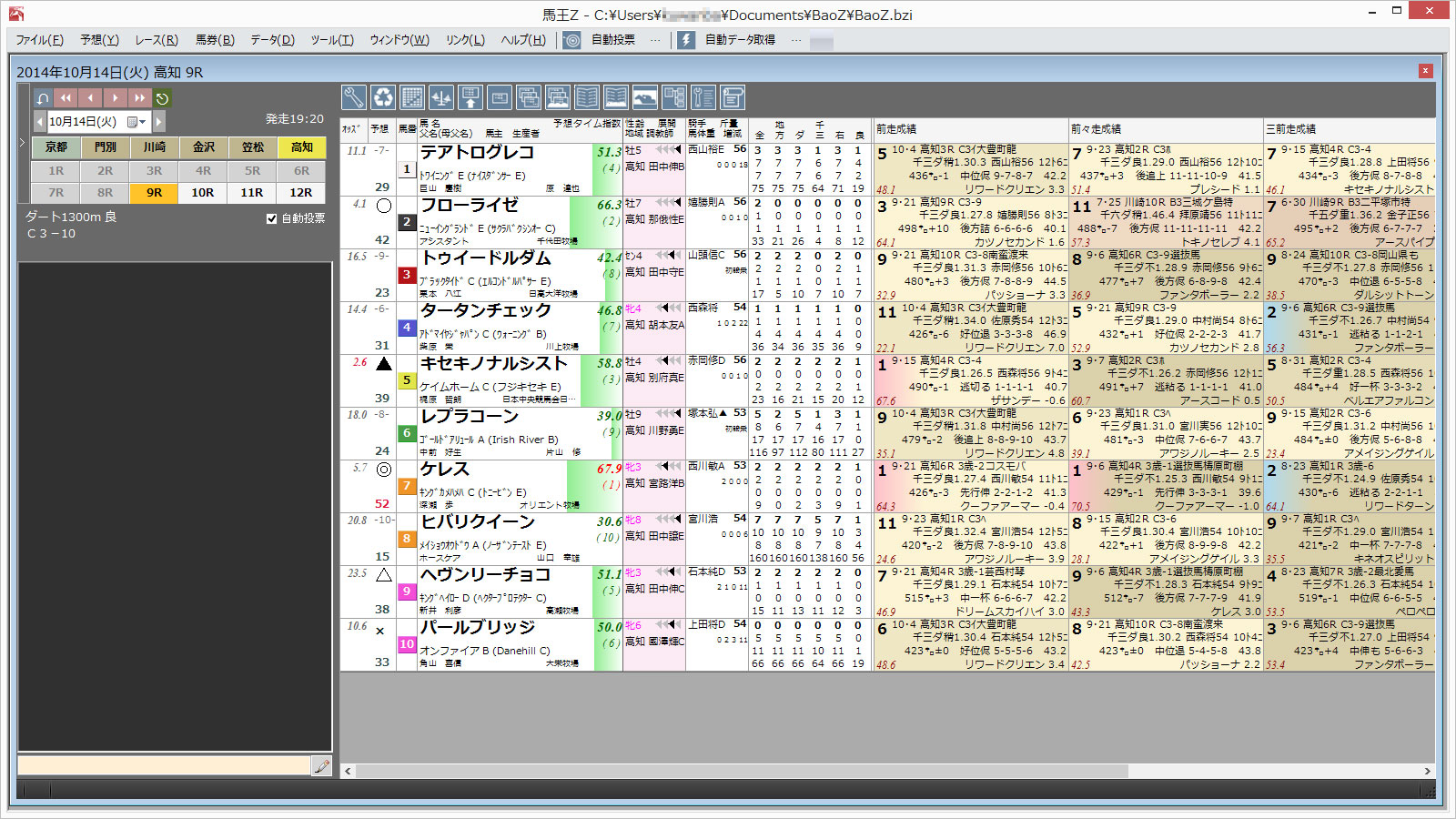Select the 川崎 racecourse tab

(155, 147)
